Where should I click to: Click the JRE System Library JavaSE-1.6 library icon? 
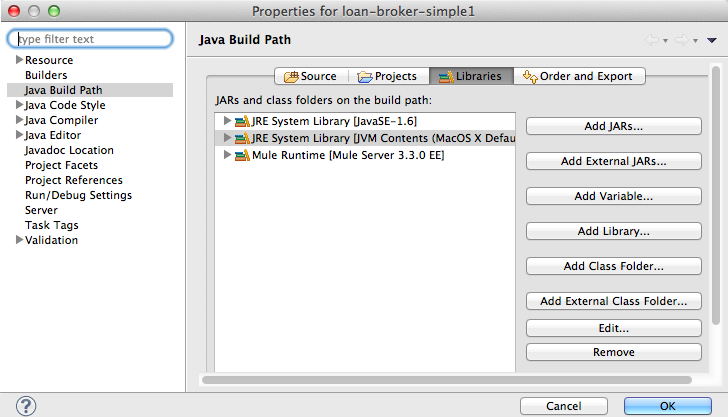[x=242, y=122]
